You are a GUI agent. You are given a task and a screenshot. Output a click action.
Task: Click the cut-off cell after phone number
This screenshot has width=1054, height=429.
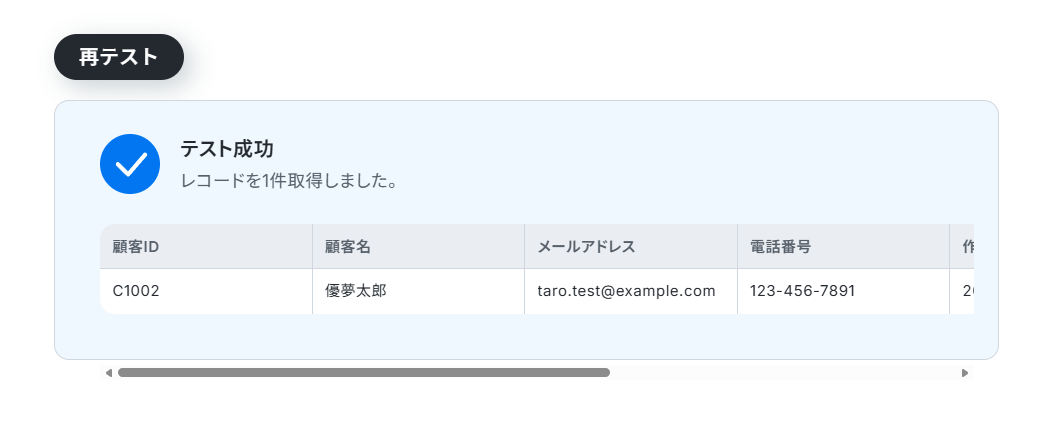[963, 292]
